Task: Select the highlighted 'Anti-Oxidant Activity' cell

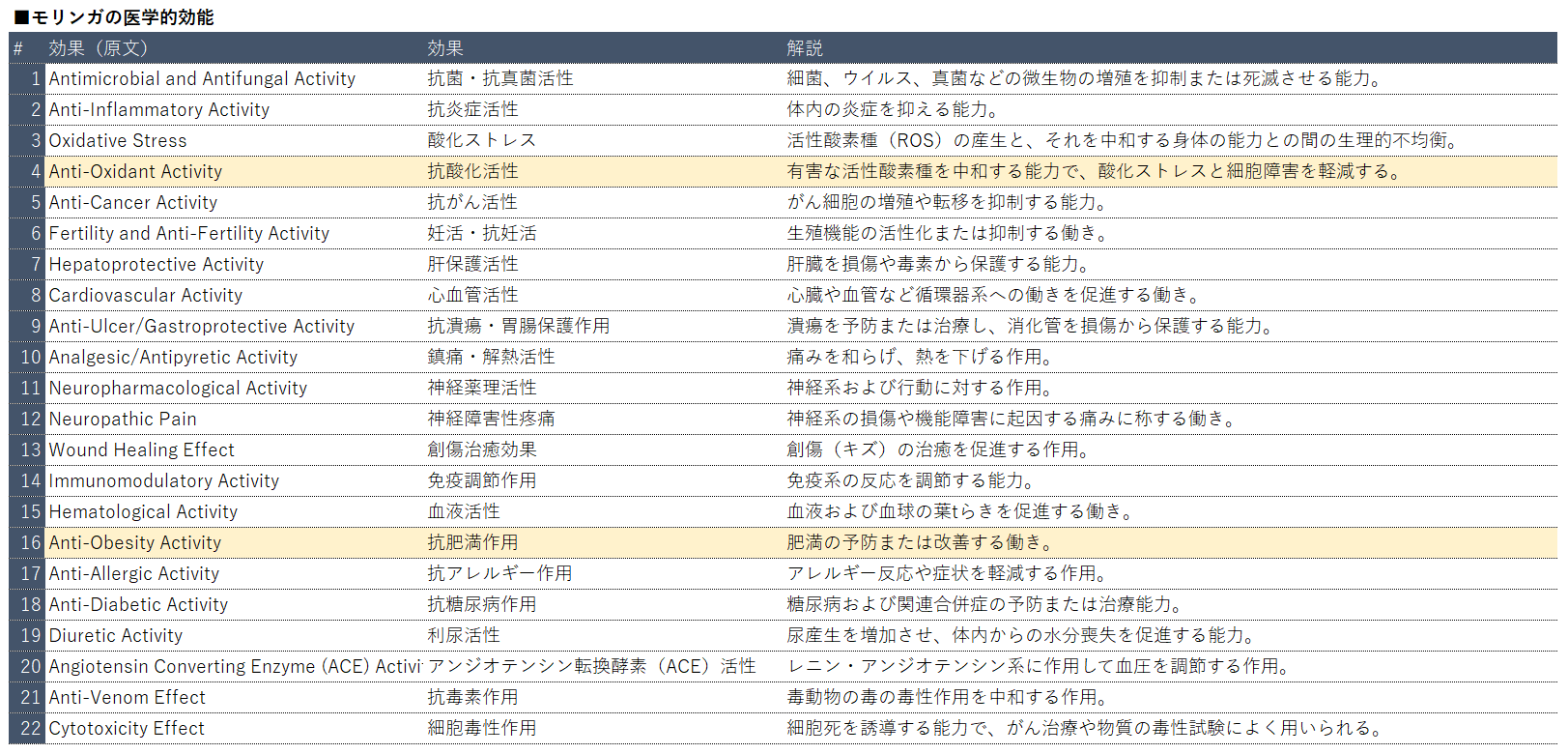Action: click(x=235, y=172)
